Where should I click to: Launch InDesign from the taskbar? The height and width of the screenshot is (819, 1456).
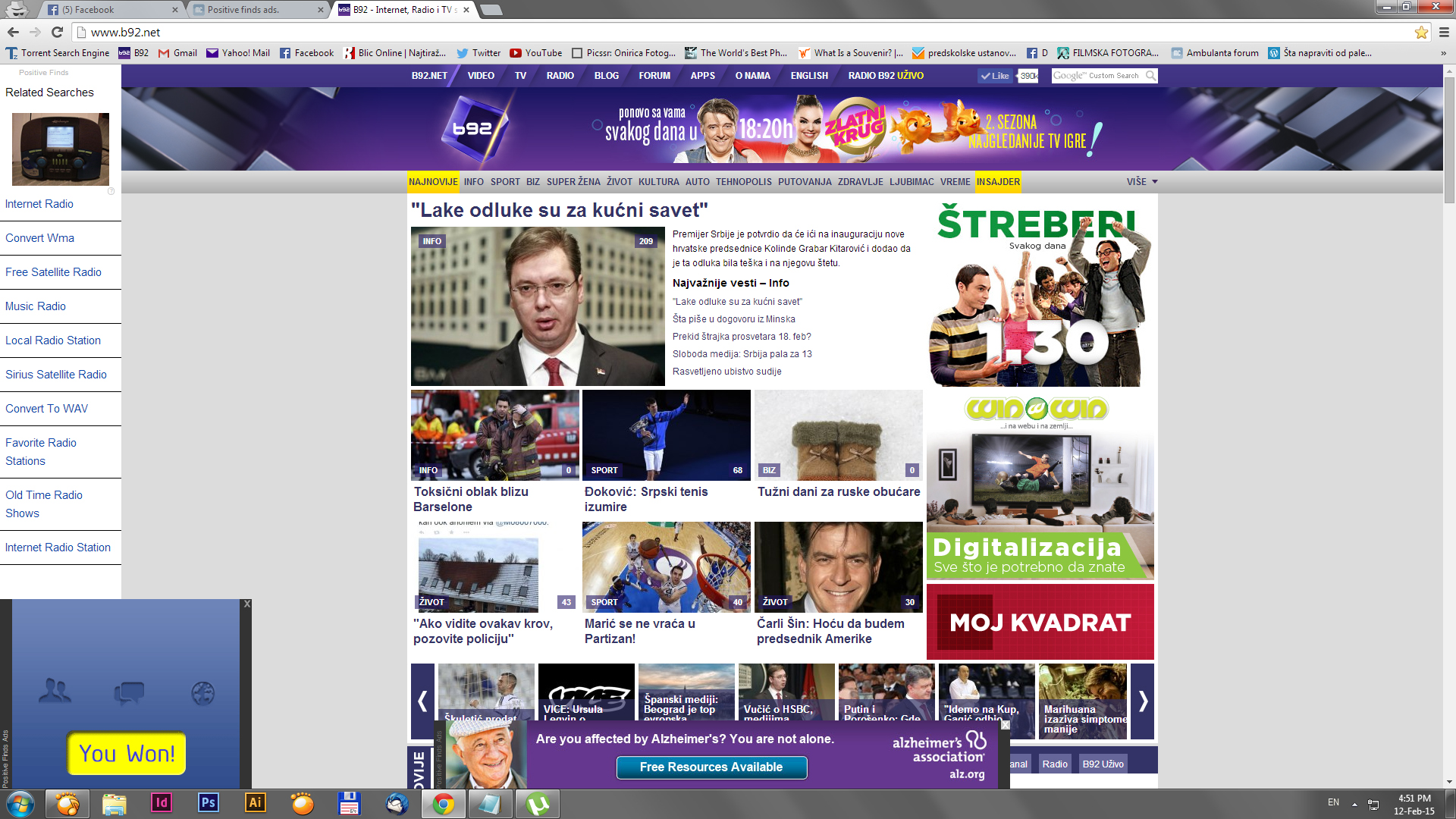click(161, 803)
